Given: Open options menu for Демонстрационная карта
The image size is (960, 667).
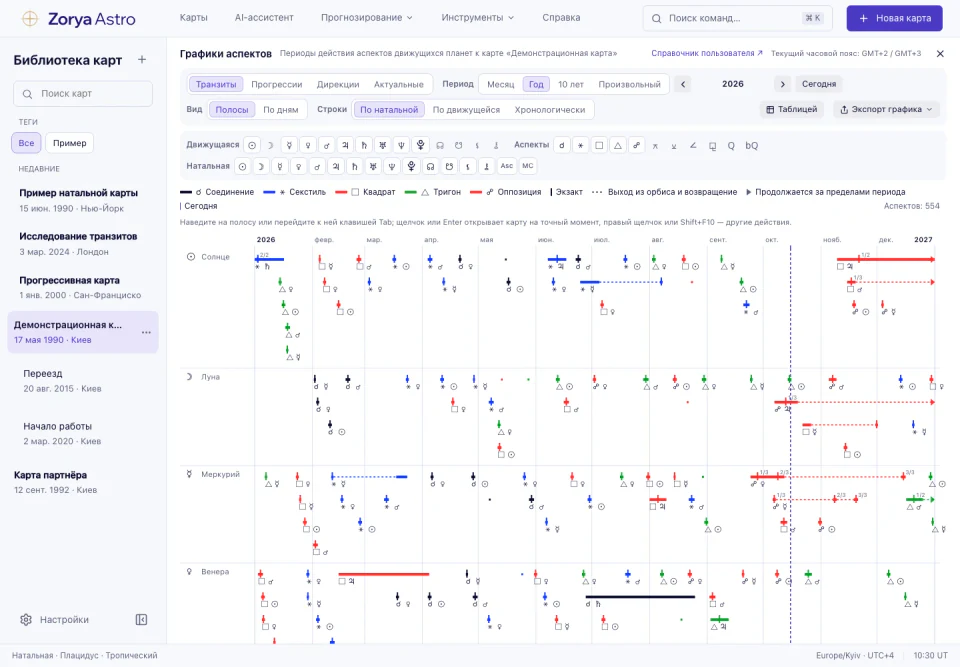Looking at the screenshot, I should point(146,332).
